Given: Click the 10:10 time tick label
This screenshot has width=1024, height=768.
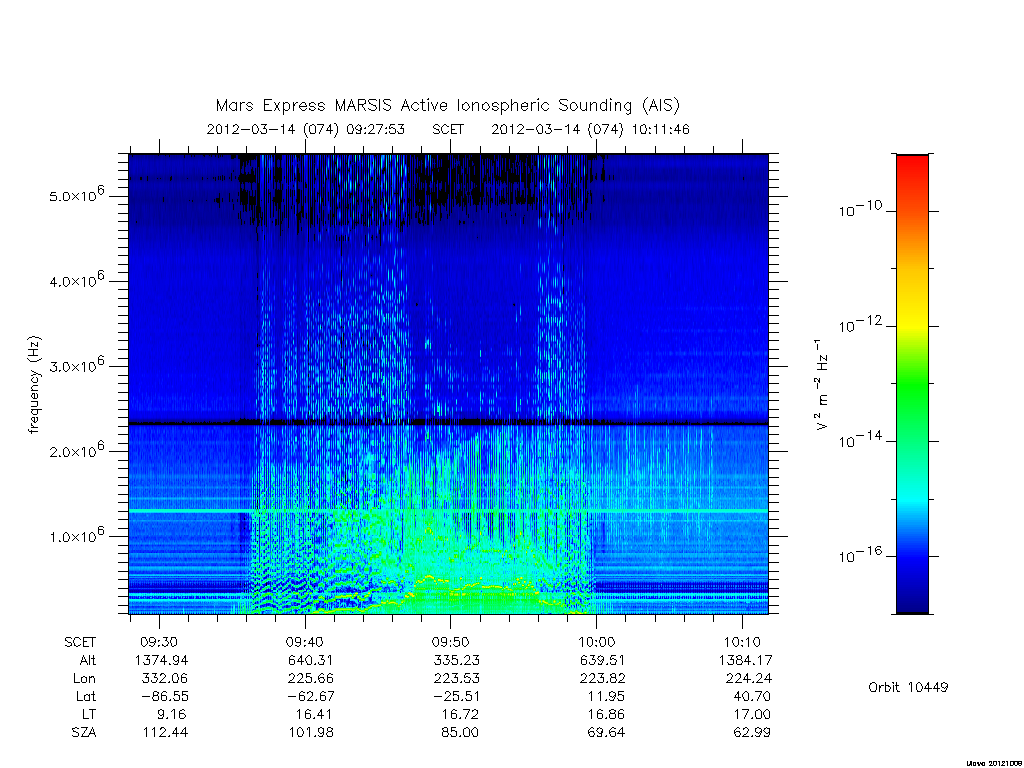Looking at the screenshot, I should coord(742,642).
